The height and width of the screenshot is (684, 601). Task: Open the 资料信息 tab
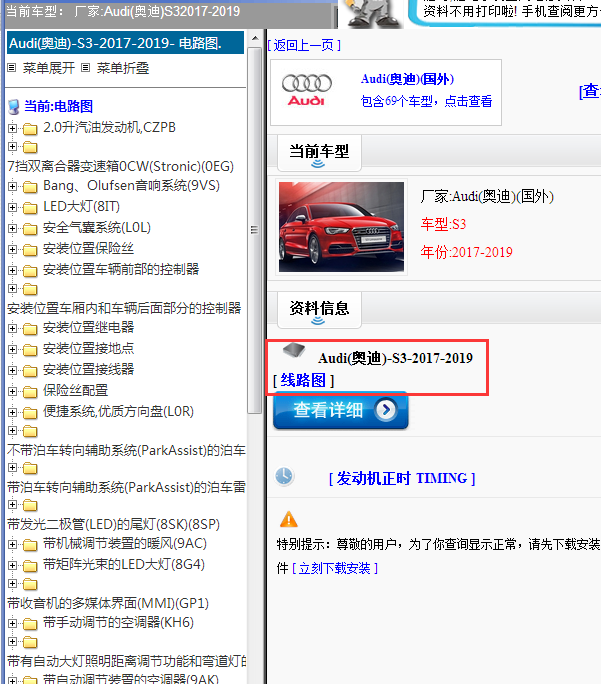click(319, 310)
